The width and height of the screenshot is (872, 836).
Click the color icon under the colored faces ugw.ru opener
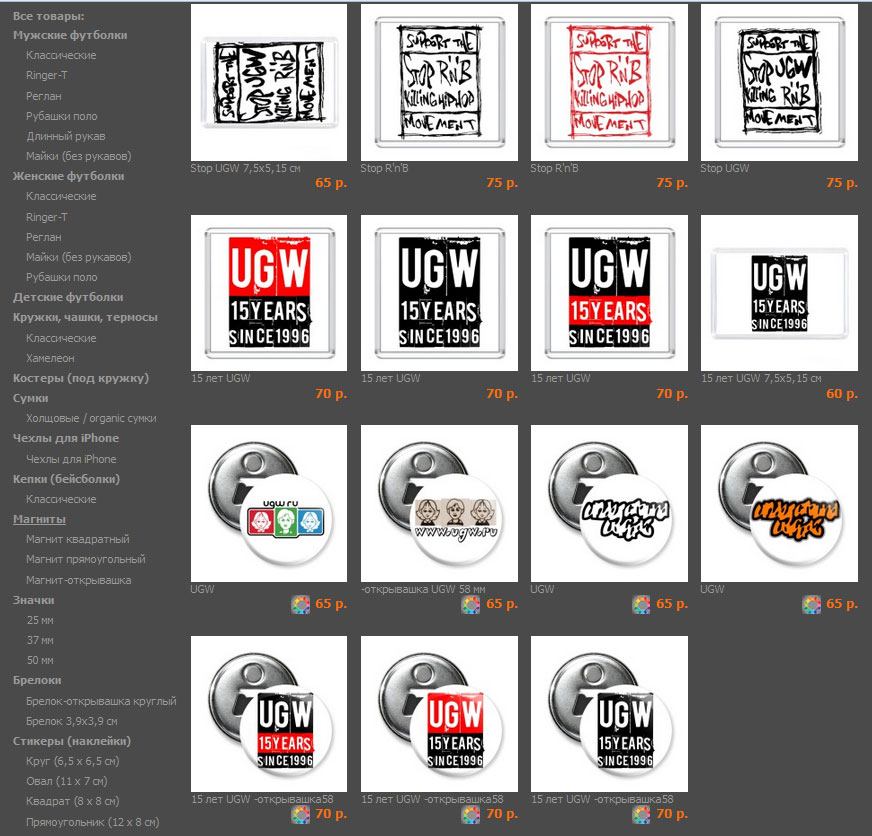301,605
